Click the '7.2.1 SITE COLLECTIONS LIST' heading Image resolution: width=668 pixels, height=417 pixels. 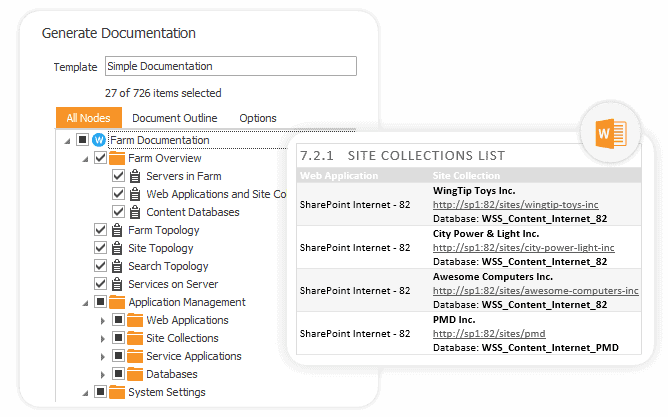[403, 155]
